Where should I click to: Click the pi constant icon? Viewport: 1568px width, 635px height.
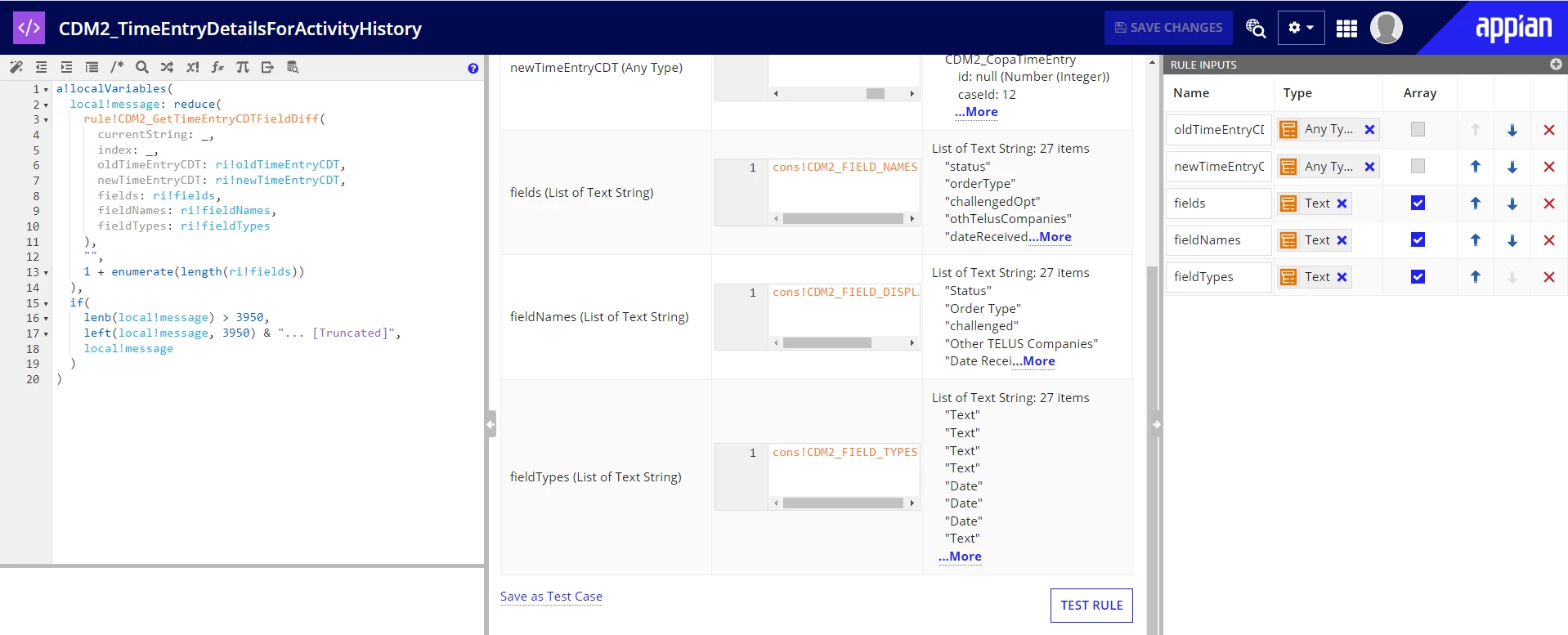[x=243, y=67]
